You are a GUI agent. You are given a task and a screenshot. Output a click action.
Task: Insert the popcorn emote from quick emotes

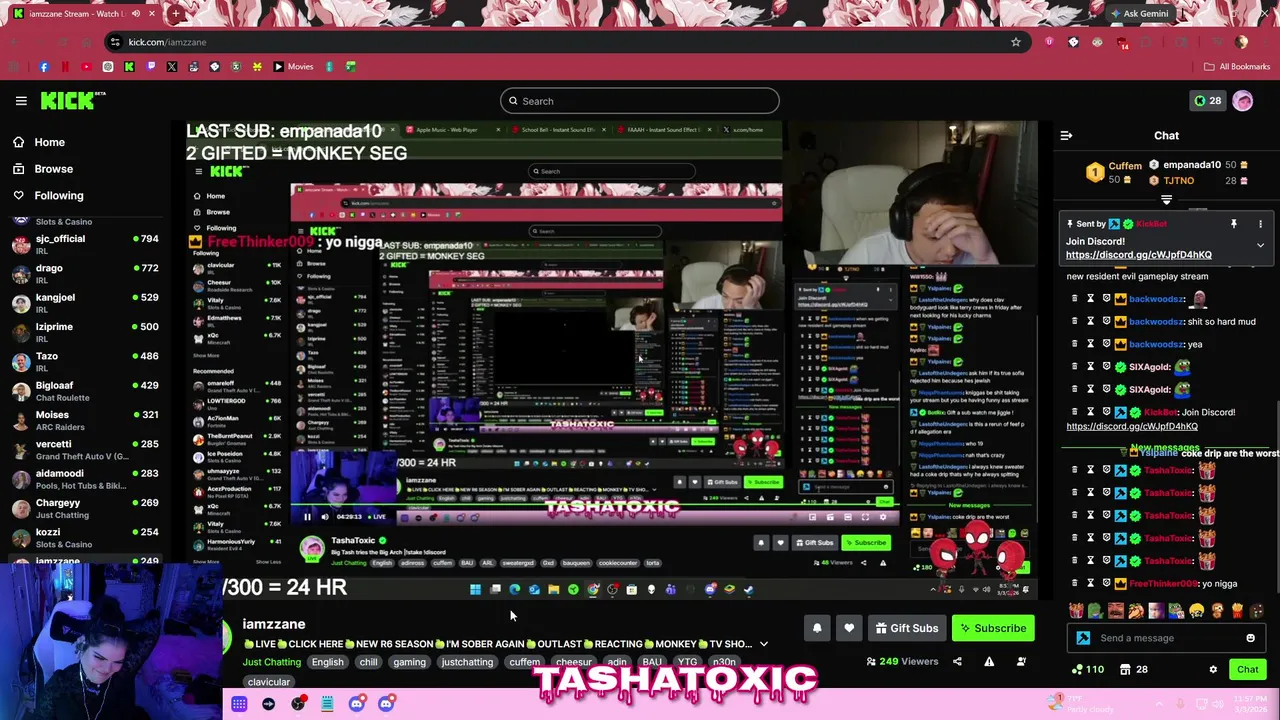tap(1076, 611)
